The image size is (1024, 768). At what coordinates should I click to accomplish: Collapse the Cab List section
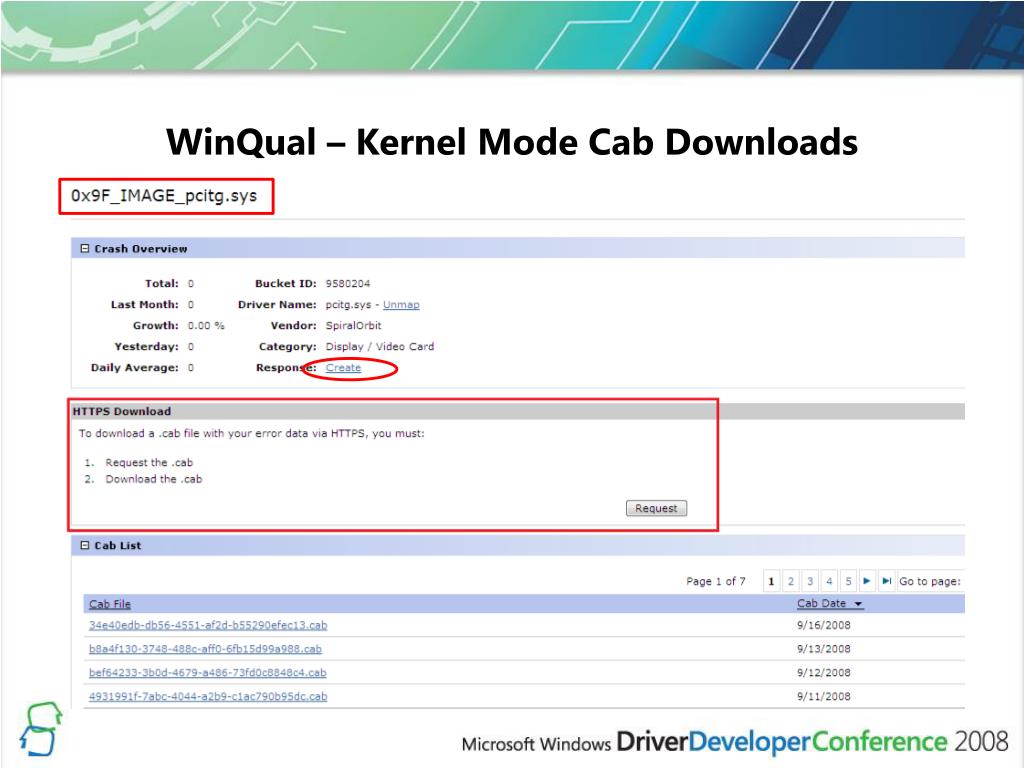pyautogui.click(x=84, y=545)
